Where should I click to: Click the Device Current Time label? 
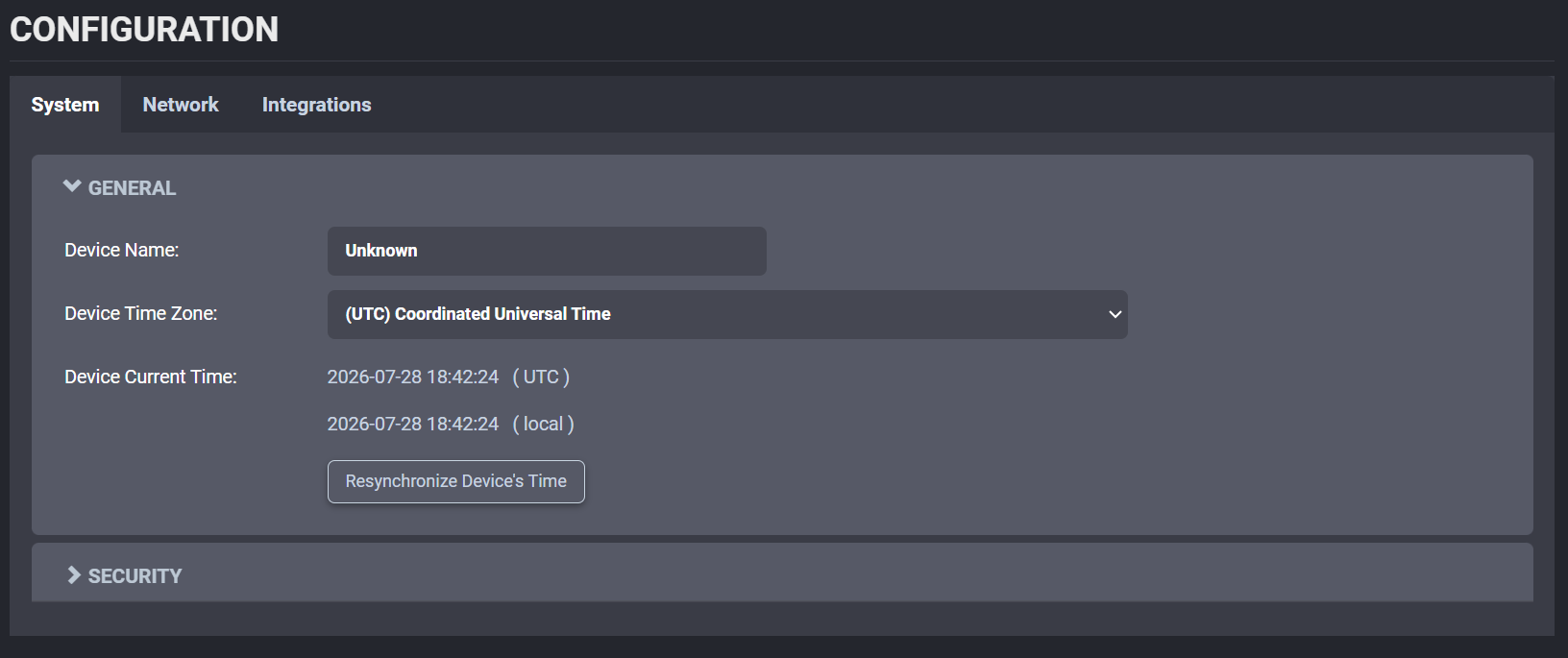pyautogui.click(x=151, y=377)
